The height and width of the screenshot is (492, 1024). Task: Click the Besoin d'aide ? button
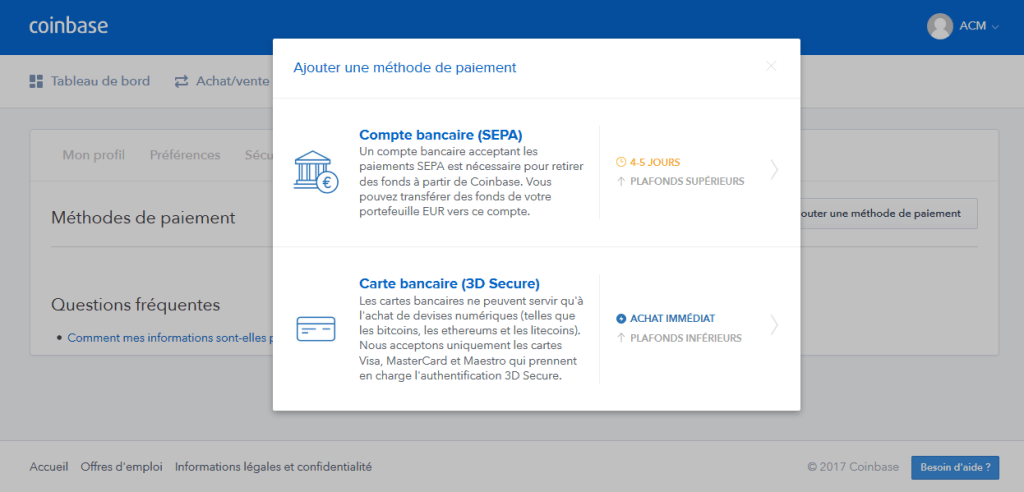(x=955, y=468)
